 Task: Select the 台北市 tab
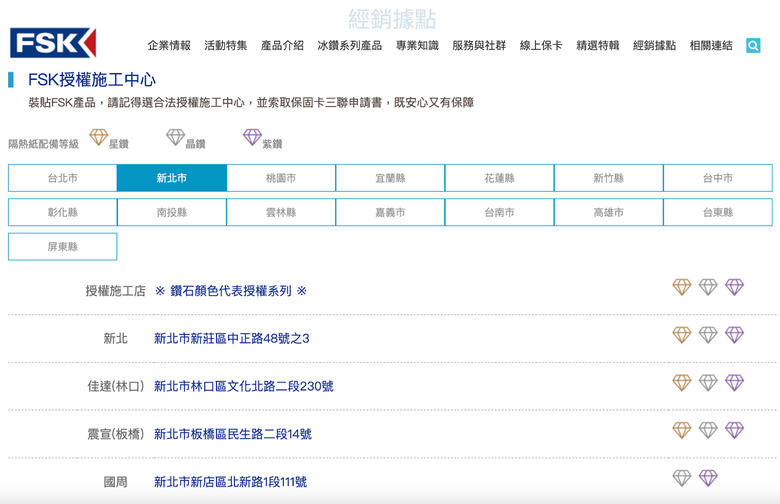pyautogui.click(x=63, y=178)
